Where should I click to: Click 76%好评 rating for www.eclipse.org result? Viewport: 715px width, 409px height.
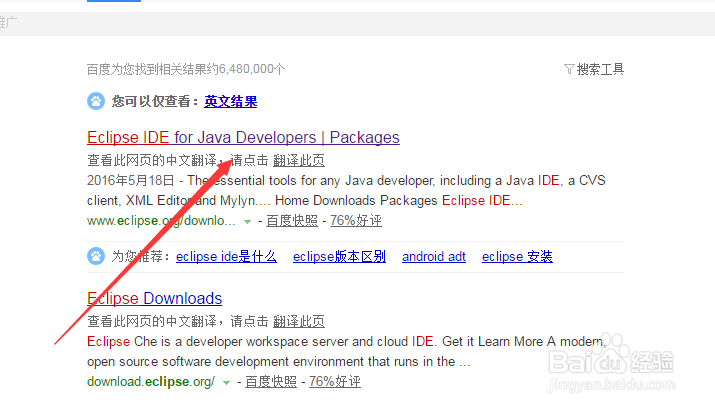[x=356, y=221]
